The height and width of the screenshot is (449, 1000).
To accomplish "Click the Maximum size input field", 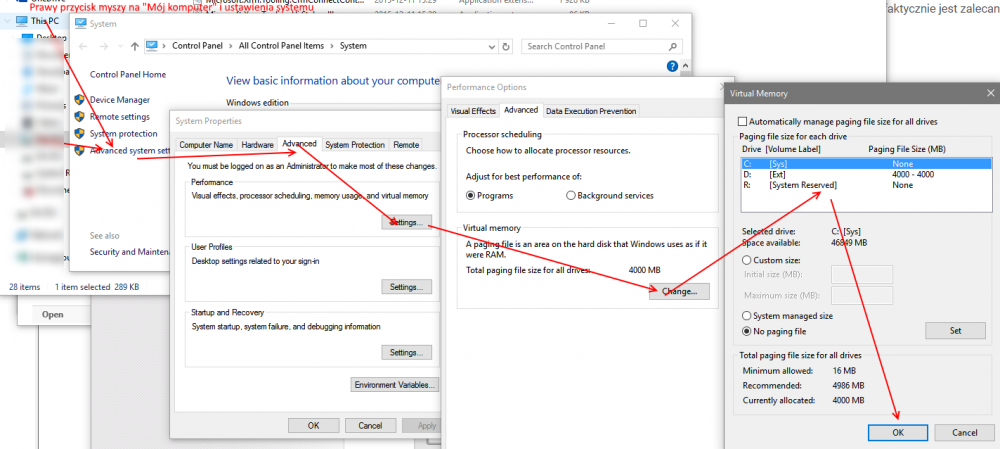I will (862, 296).
